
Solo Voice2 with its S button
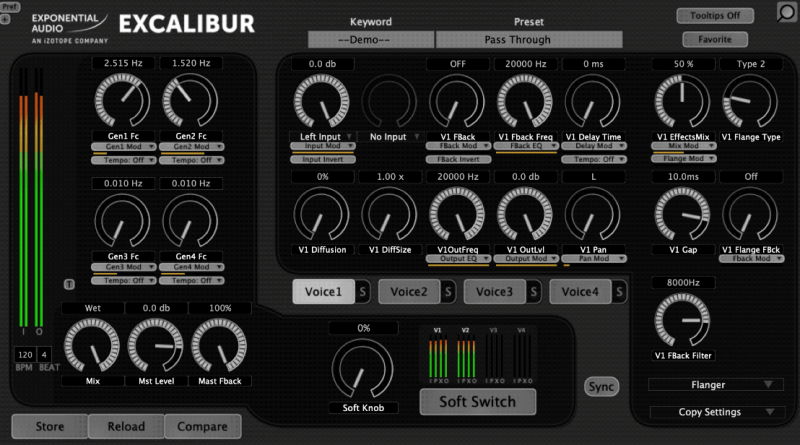point(448,292)
